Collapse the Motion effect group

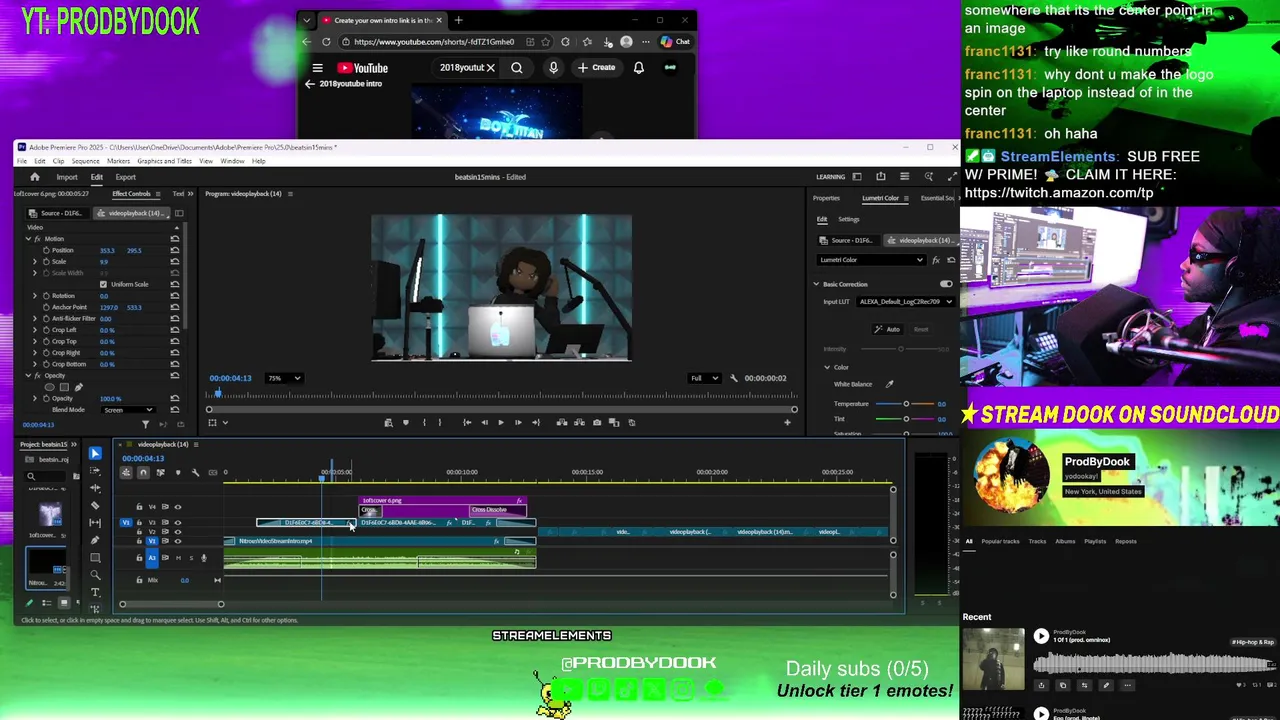[x=28, y=239]
